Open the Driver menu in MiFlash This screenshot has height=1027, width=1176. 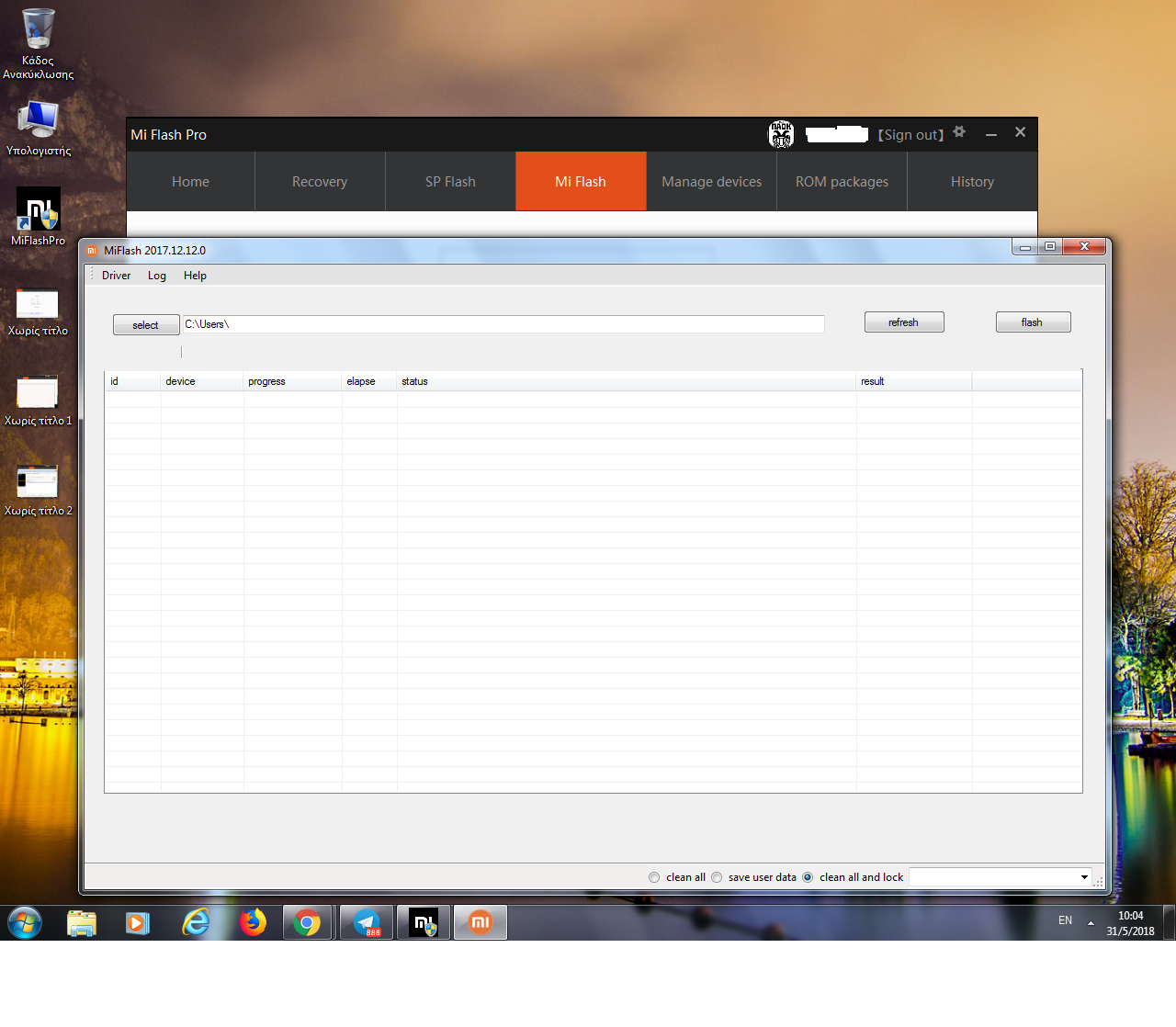click(x=116, y=276)
